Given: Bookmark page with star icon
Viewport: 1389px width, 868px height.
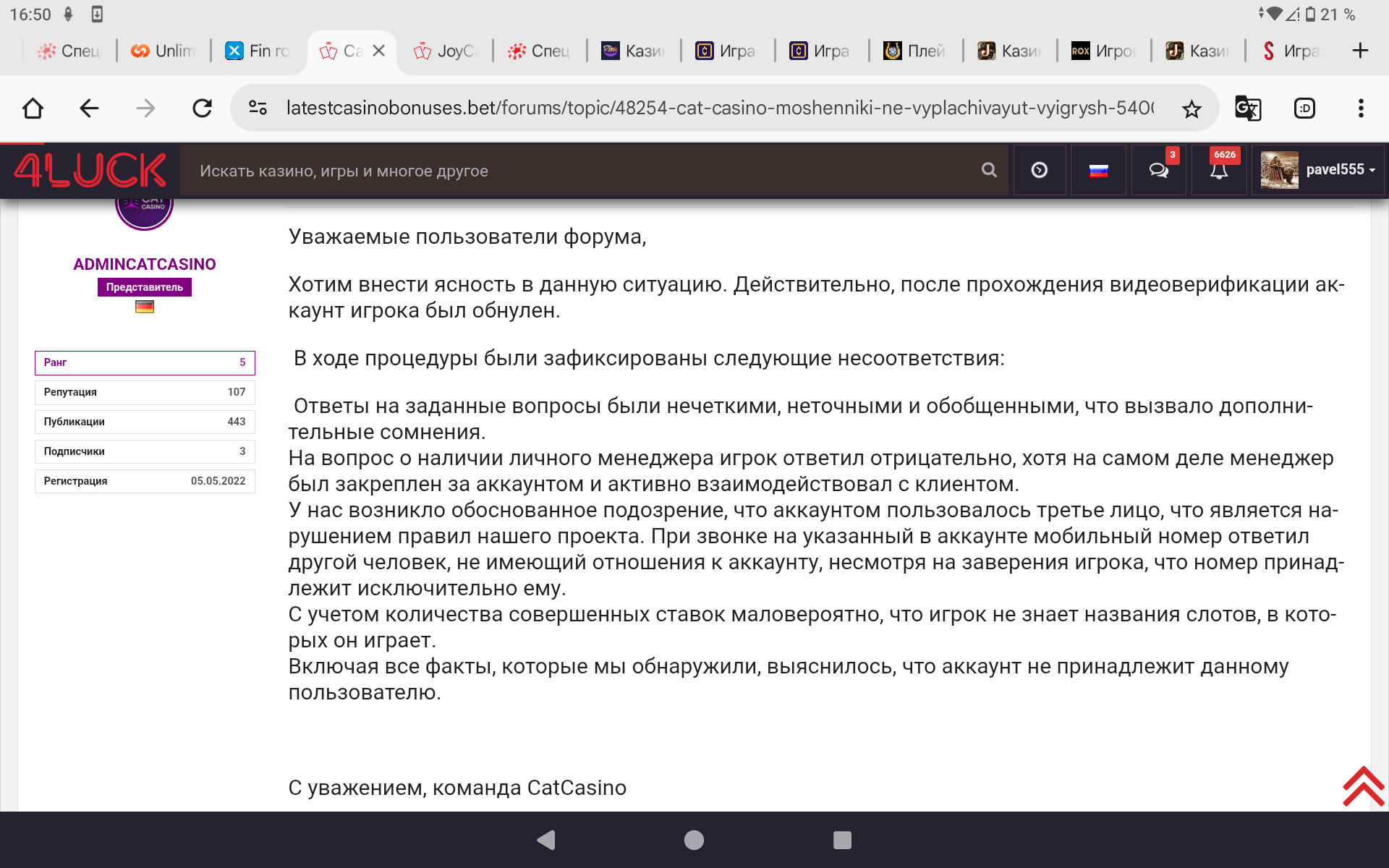Looking at the screenshot, I should point(1191,109).
